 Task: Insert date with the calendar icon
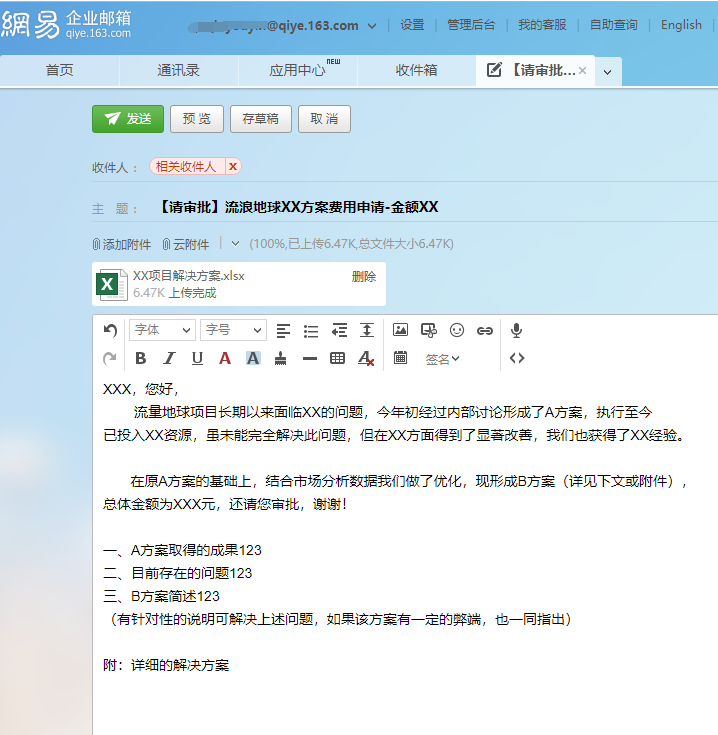400,358
